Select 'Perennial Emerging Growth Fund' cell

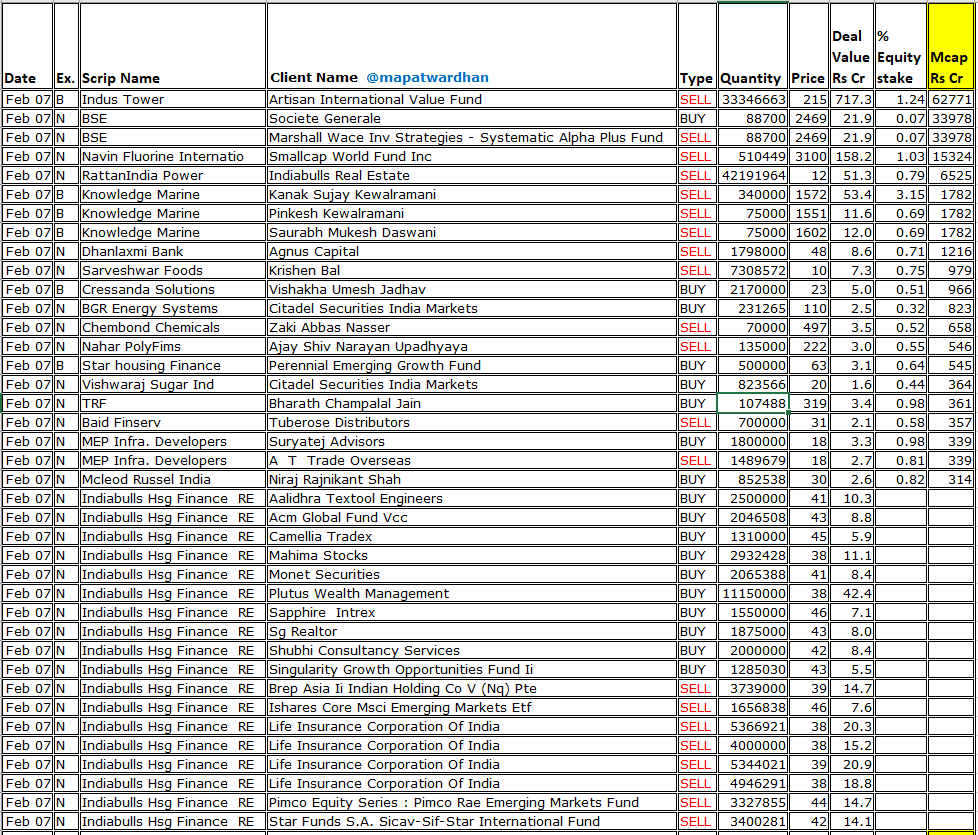point(472,365)
